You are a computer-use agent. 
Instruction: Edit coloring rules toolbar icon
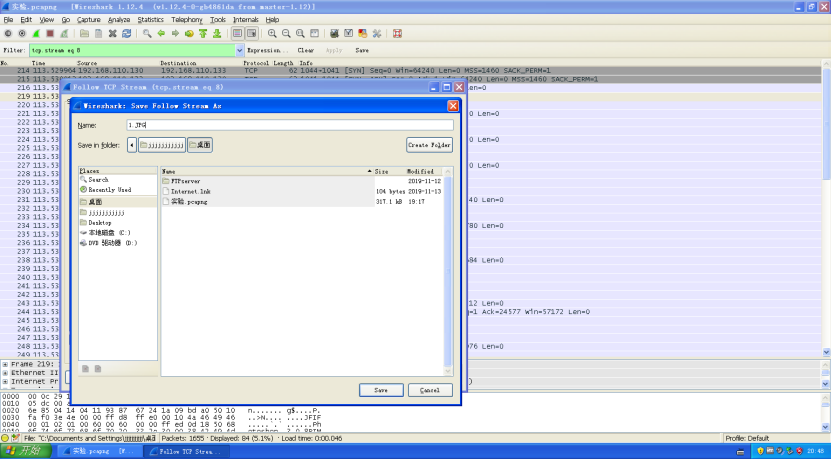[x=363, y=33]
